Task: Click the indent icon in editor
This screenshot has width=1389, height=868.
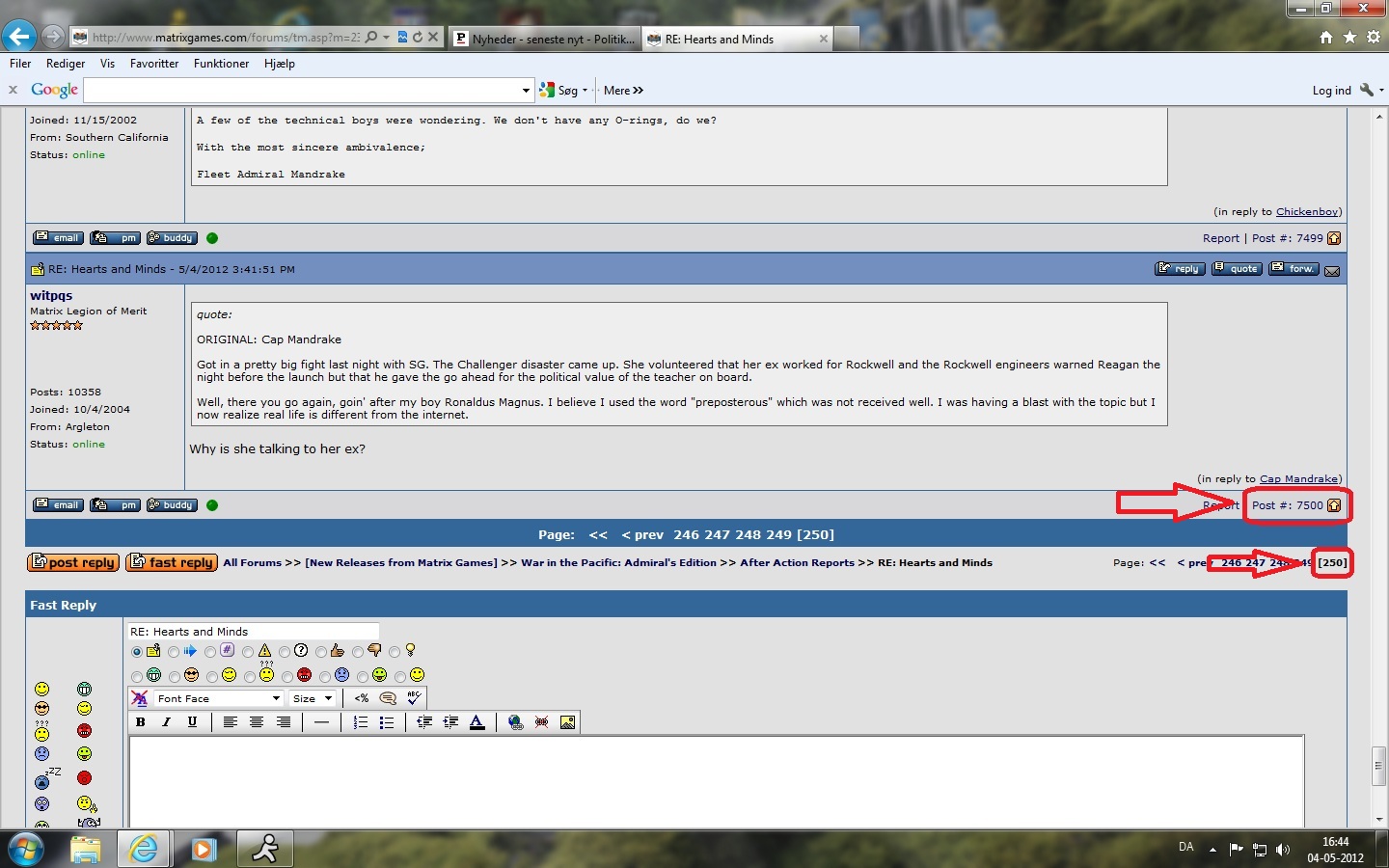Action: pos(450,721)
